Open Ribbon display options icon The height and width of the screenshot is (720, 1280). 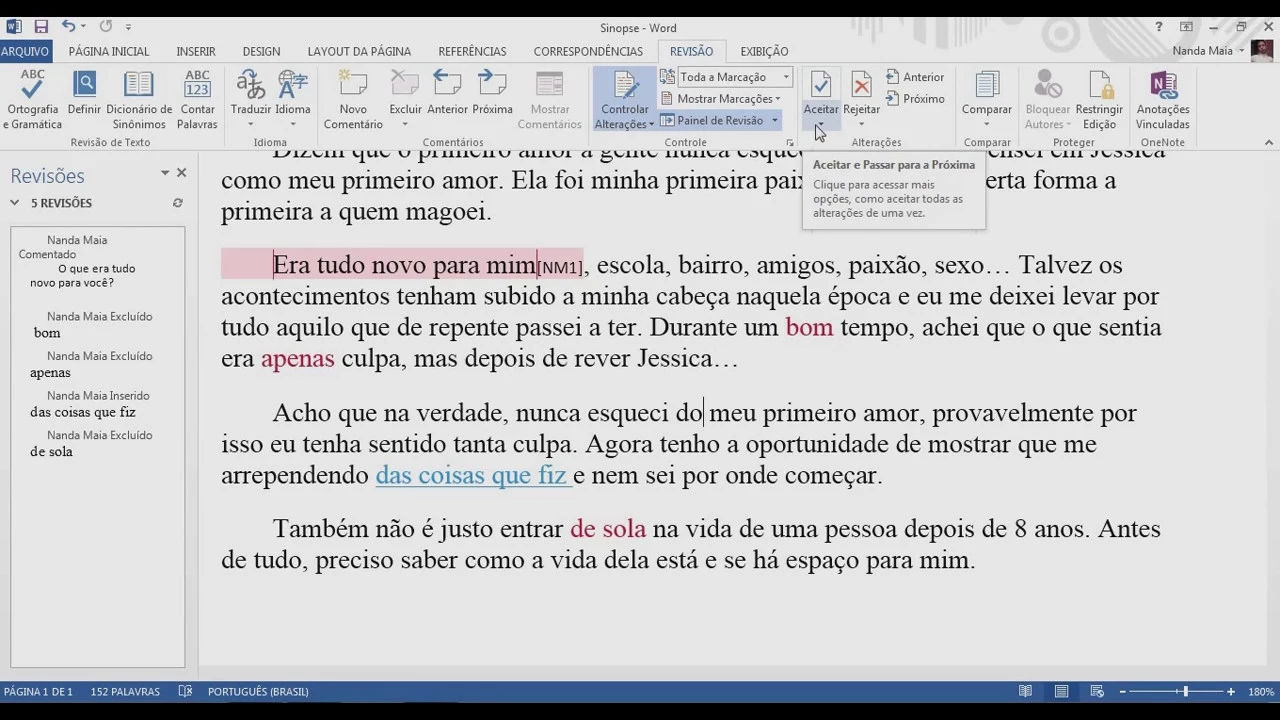click(x=1186, y=27)
